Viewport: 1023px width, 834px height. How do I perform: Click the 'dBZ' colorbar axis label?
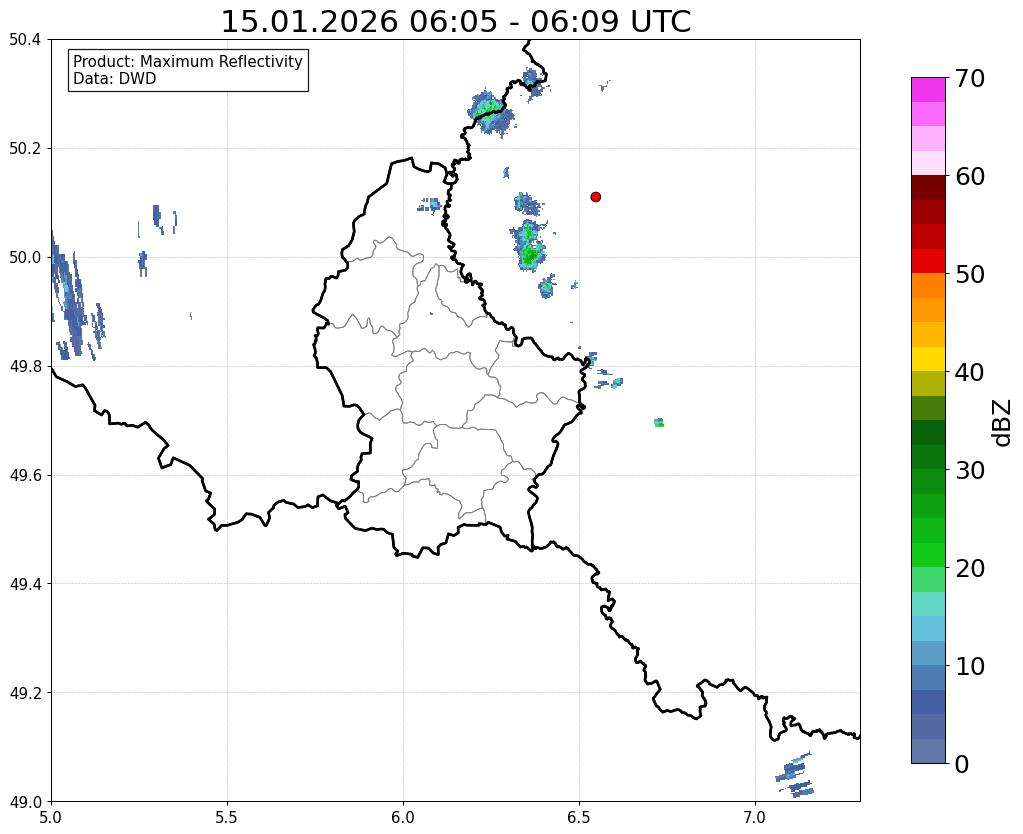click(x=1003, y=423)
